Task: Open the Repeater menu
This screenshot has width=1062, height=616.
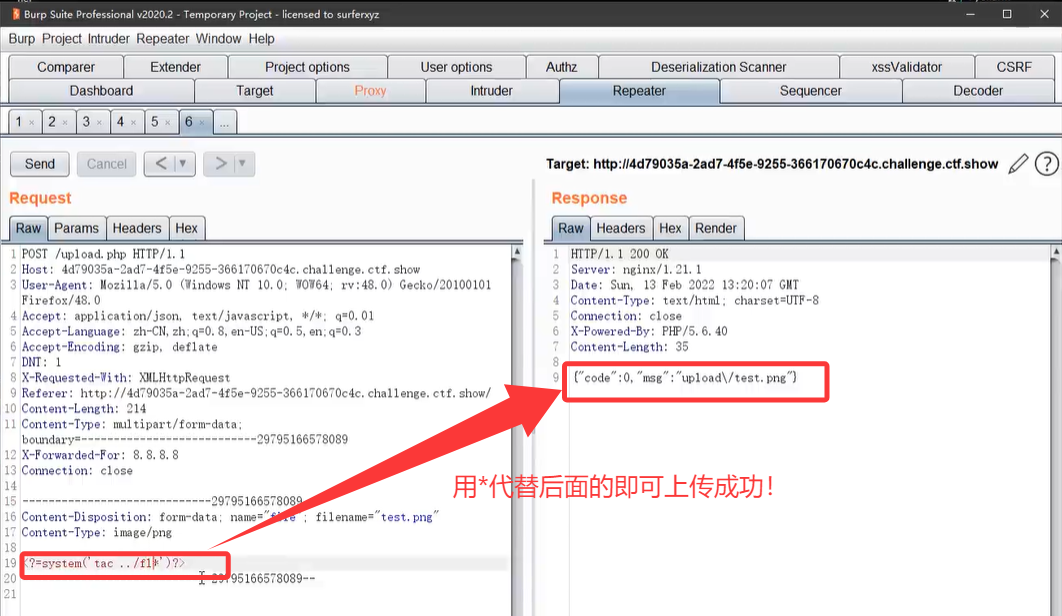Action: 163,39
